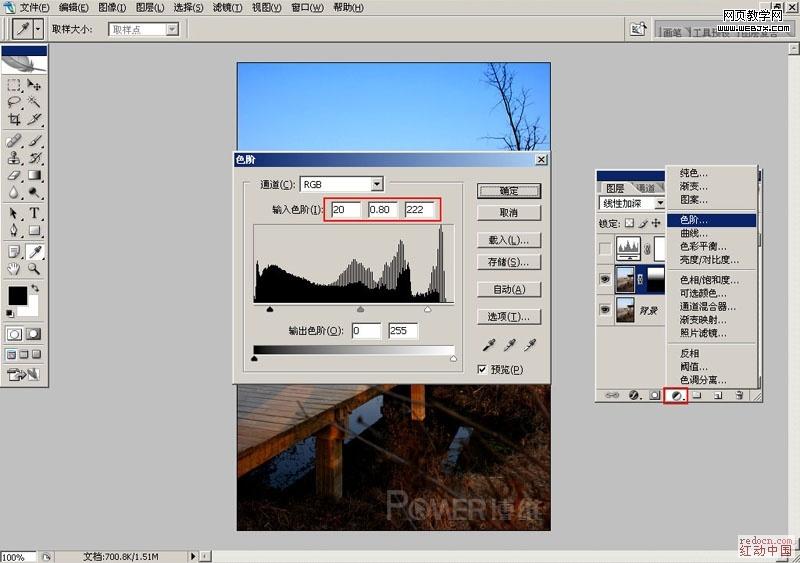Open the 滤镜(T) menu

[x=228, y=7]
